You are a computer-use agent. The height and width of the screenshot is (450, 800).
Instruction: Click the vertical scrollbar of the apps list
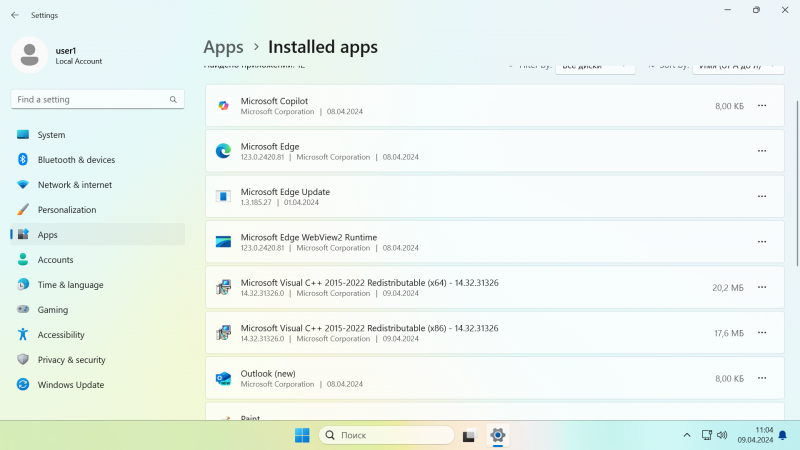pos(797,184)
